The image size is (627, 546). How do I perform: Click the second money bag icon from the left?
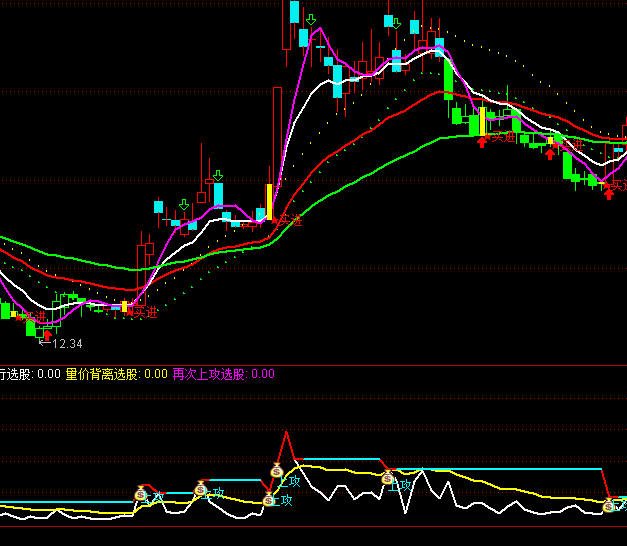click(x=200, y=488)
